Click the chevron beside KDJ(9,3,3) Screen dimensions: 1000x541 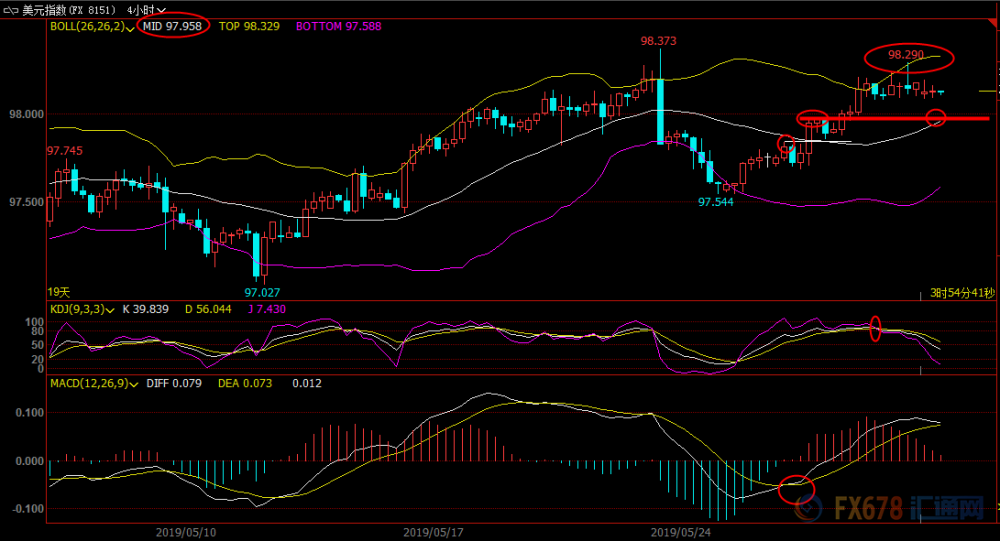click(110, 311)
